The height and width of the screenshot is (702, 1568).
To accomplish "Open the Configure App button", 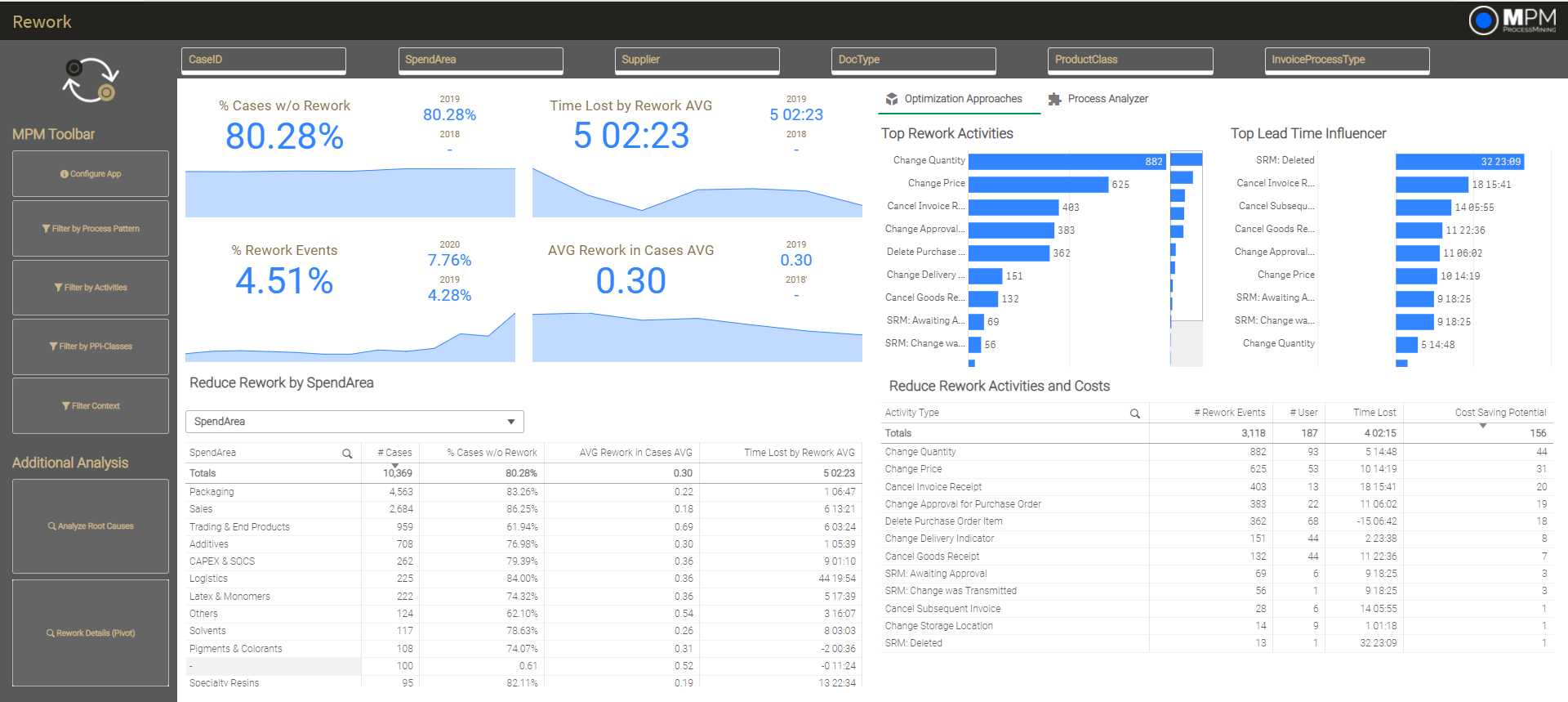I will 91,173.
